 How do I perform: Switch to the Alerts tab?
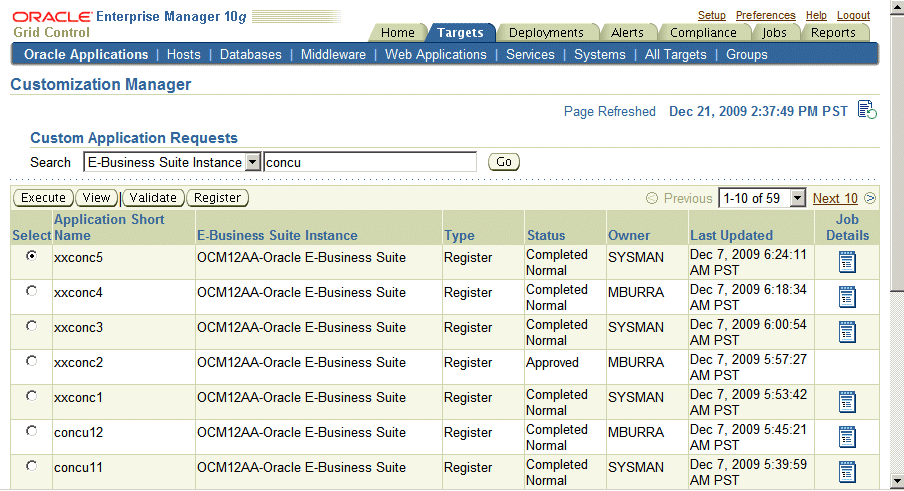[x=627, y=33]
